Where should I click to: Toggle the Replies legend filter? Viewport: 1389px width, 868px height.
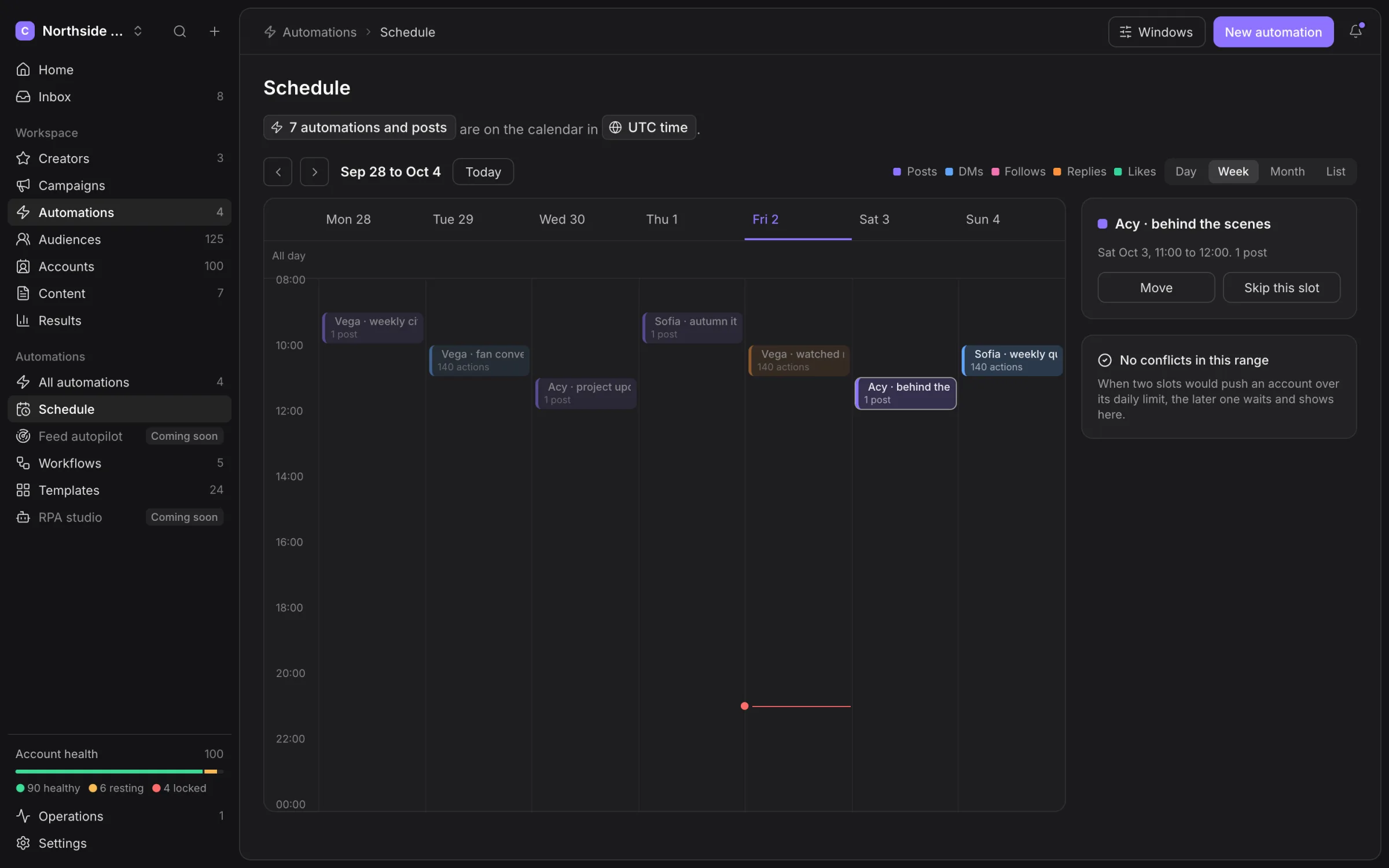(1079, 171)
